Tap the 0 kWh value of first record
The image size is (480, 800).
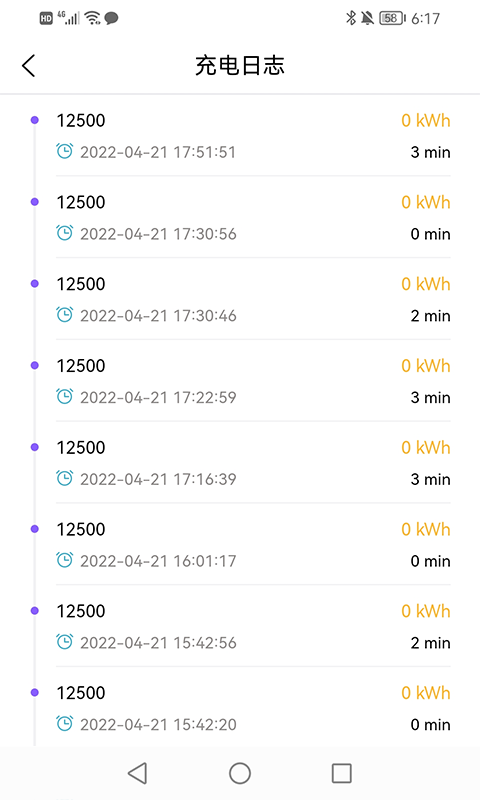(x=426, y=120)
